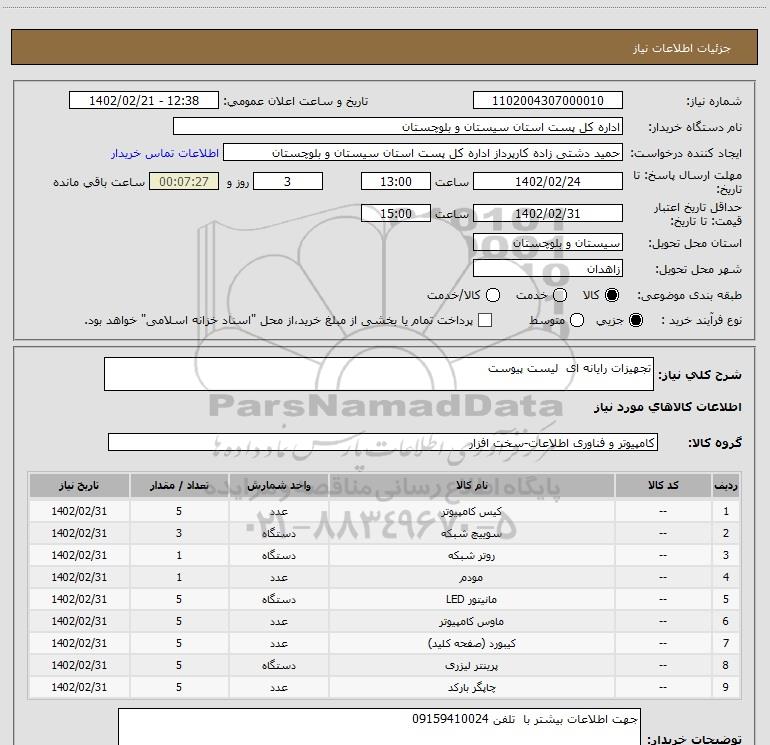Click the response deadline date 1402/02/24
Screen dimensions: 770x745
coord(548,181)
